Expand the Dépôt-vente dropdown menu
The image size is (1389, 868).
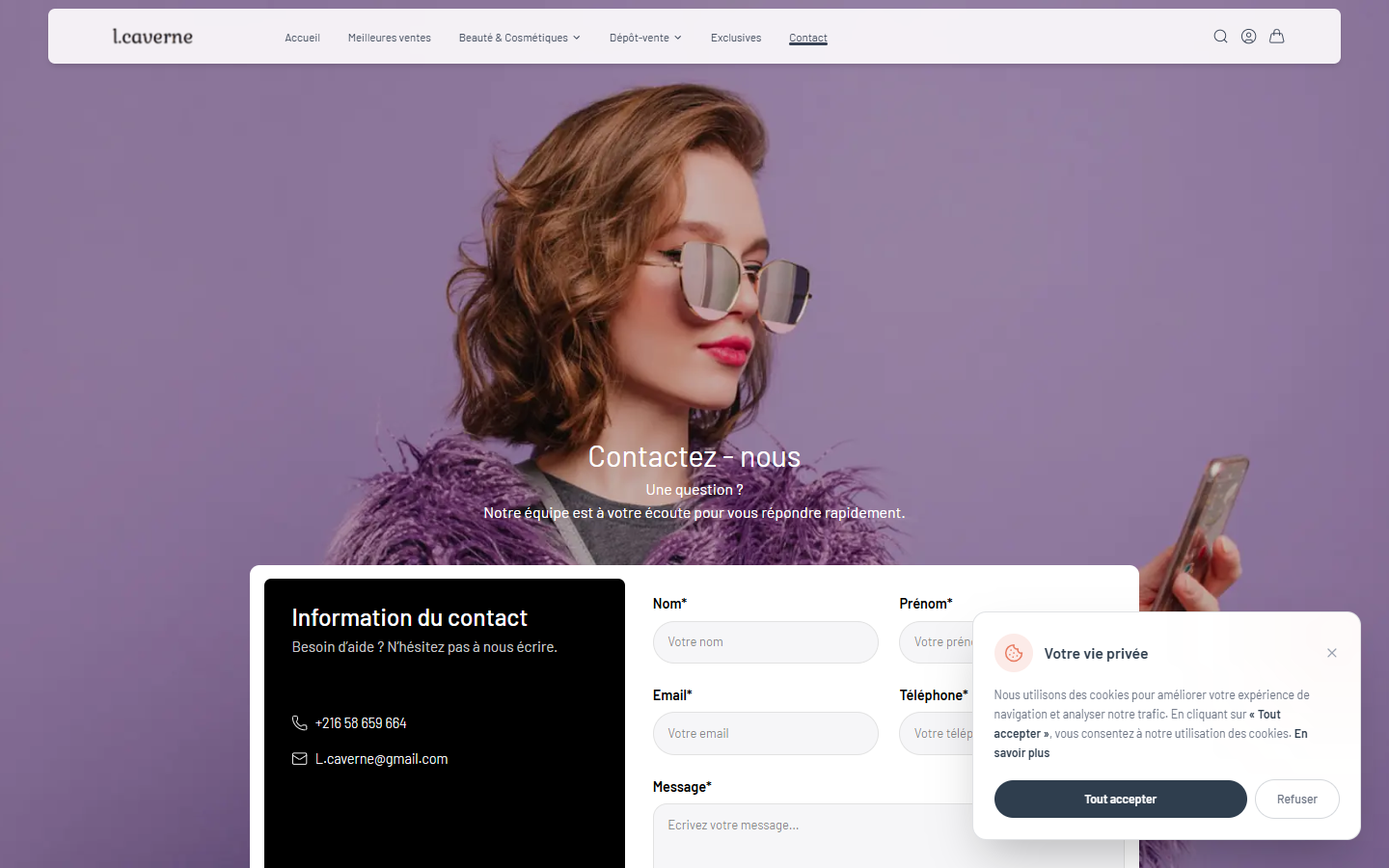pyautogui.click(x=645, y=38)
